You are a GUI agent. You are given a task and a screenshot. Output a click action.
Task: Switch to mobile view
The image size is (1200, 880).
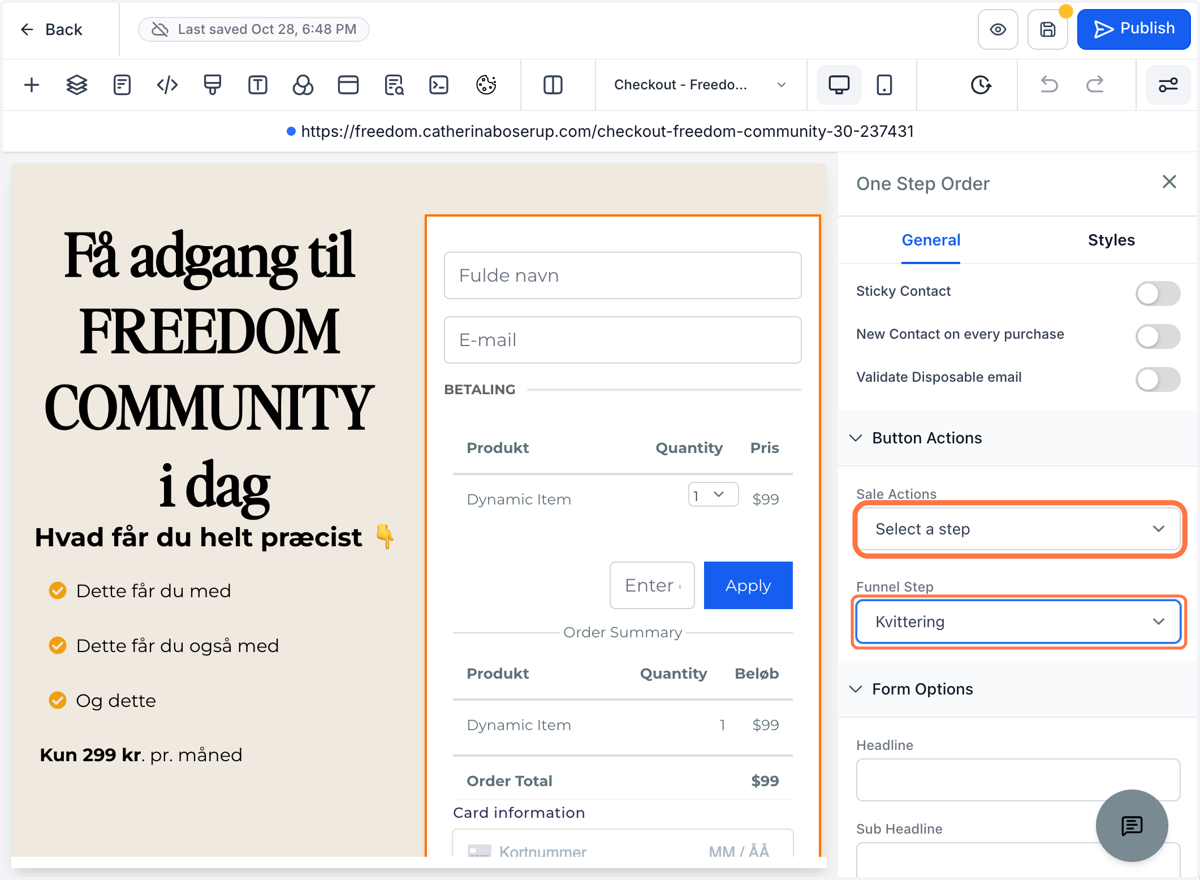tap(884, 85)
